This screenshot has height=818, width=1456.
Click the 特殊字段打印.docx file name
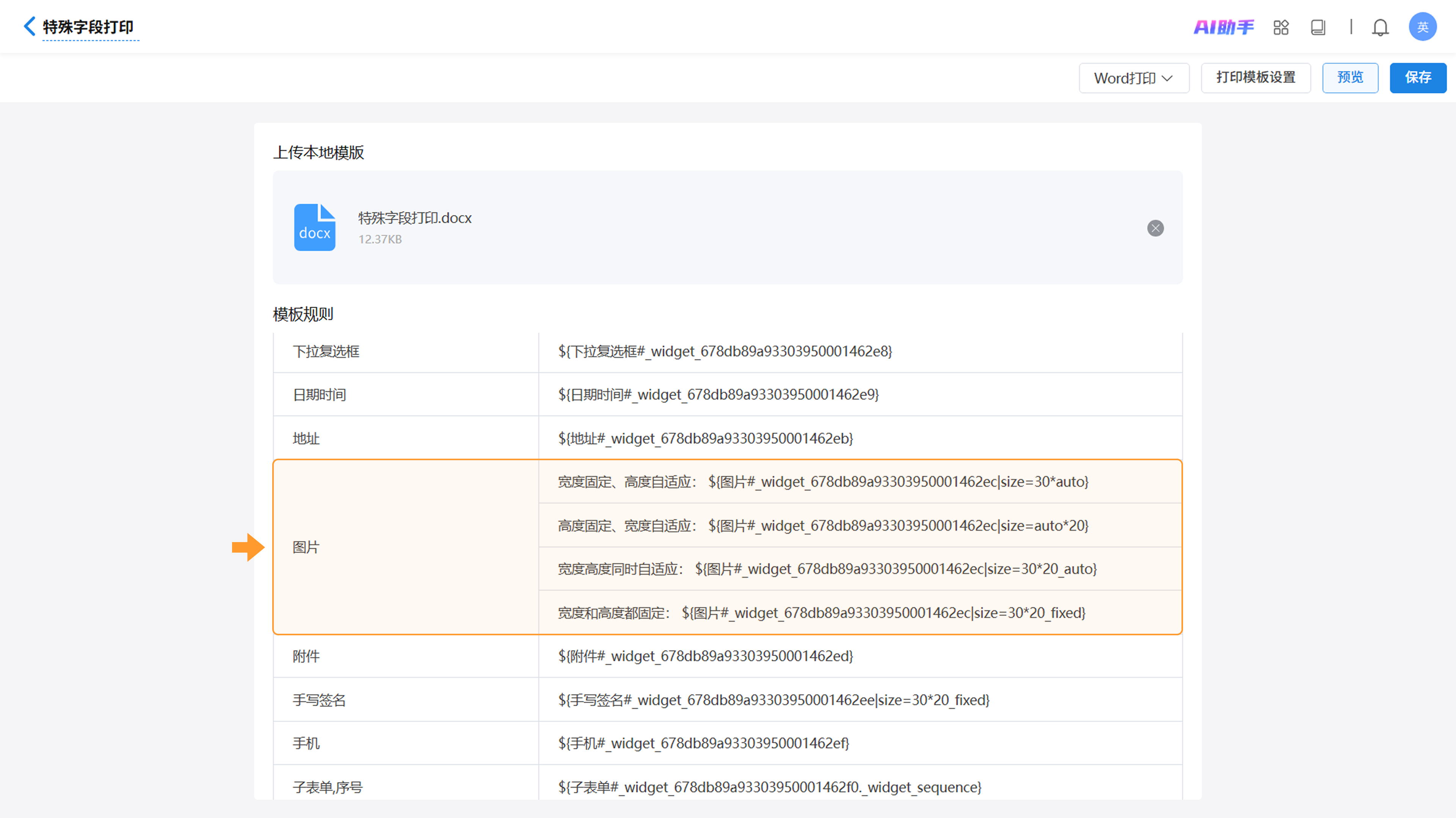(414, 218)
